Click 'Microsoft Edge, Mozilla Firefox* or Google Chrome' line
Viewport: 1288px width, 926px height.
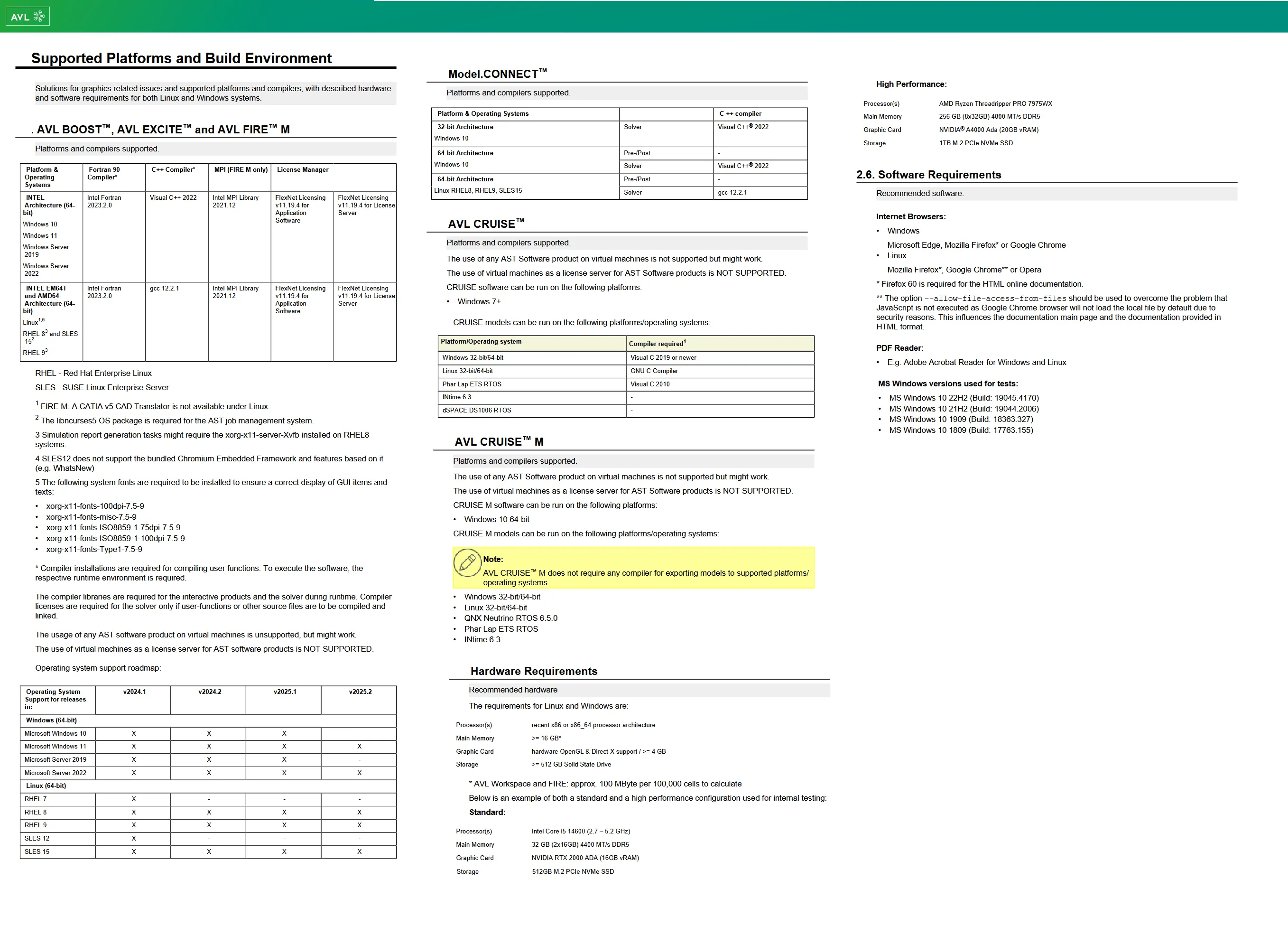976,245
